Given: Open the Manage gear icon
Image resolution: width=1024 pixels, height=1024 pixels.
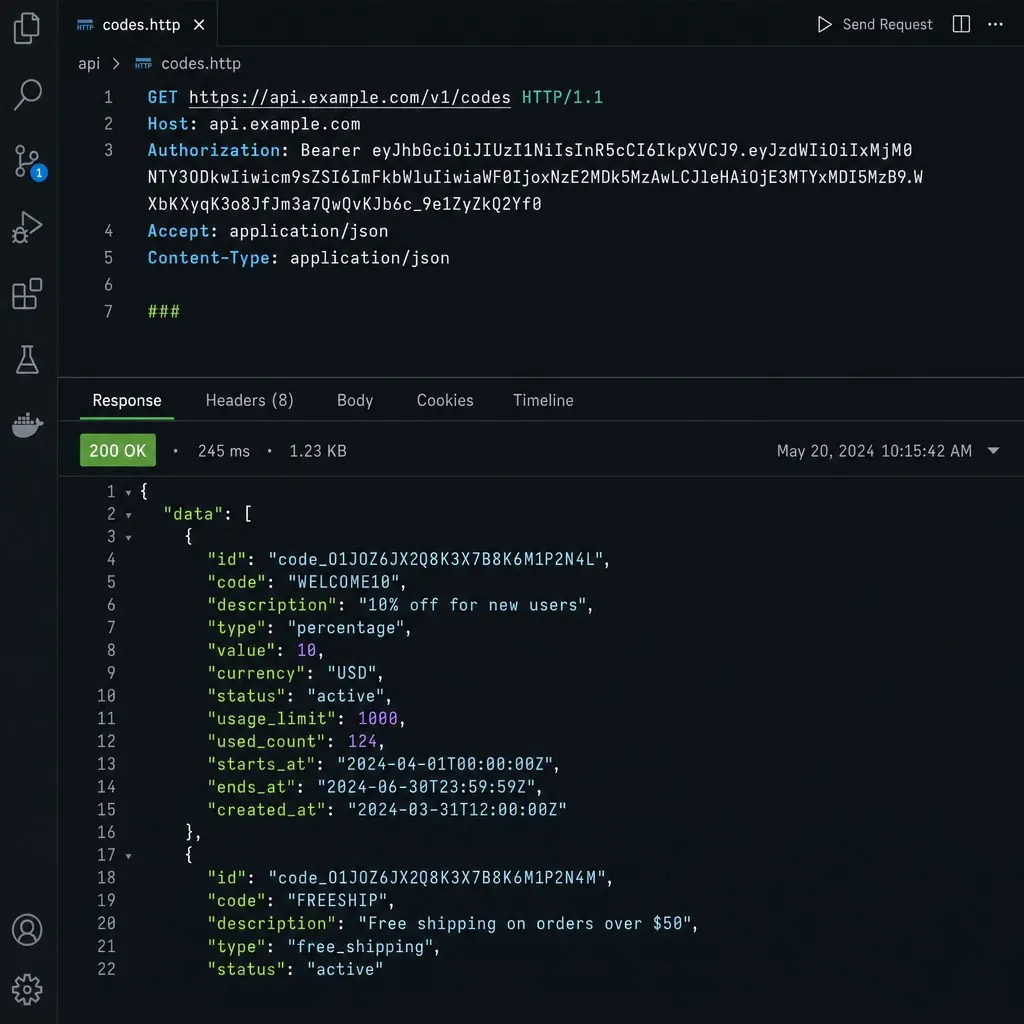Looking at the screenshot, I should tap(27, 989).
